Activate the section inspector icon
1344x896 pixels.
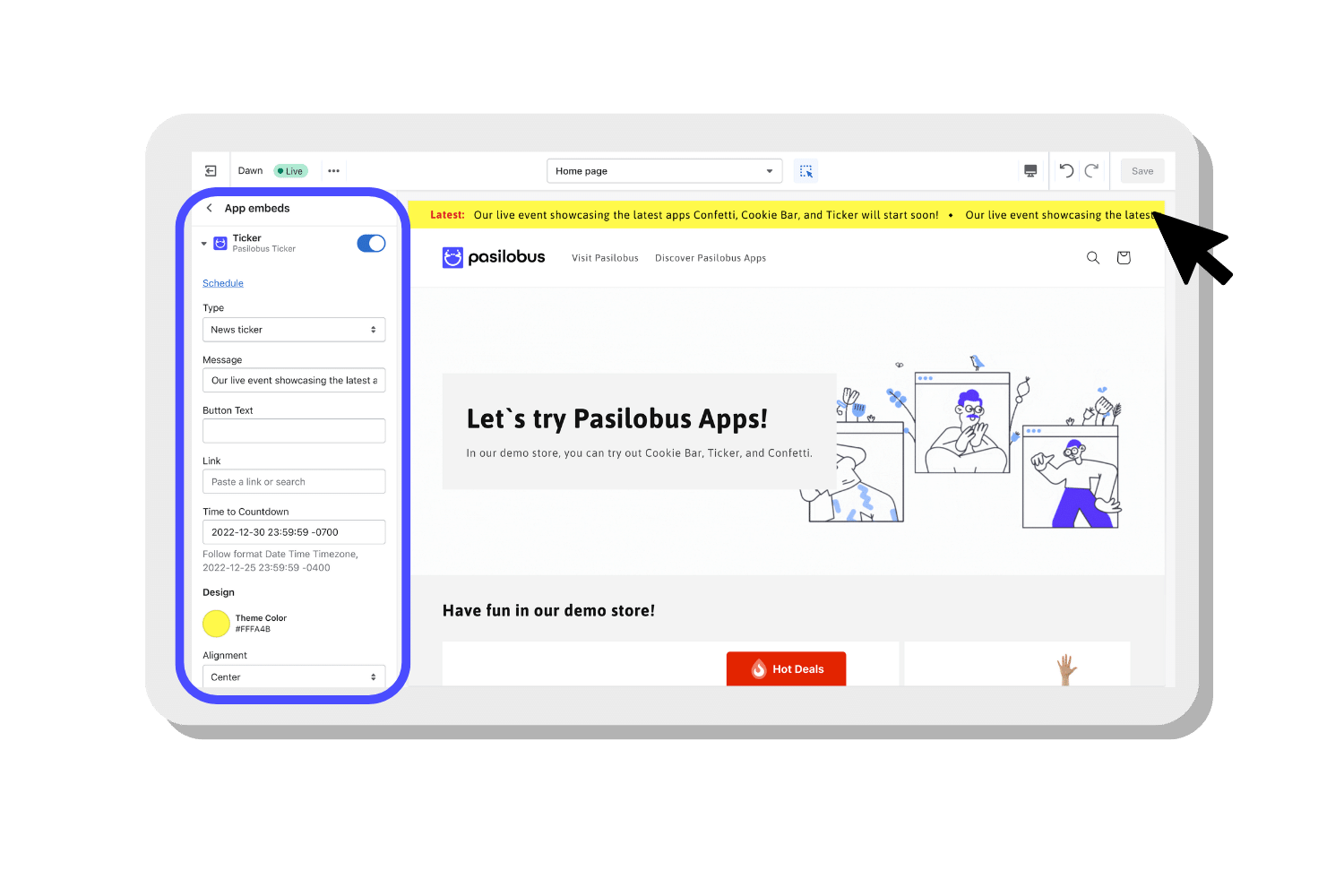[x=806, y=171]
